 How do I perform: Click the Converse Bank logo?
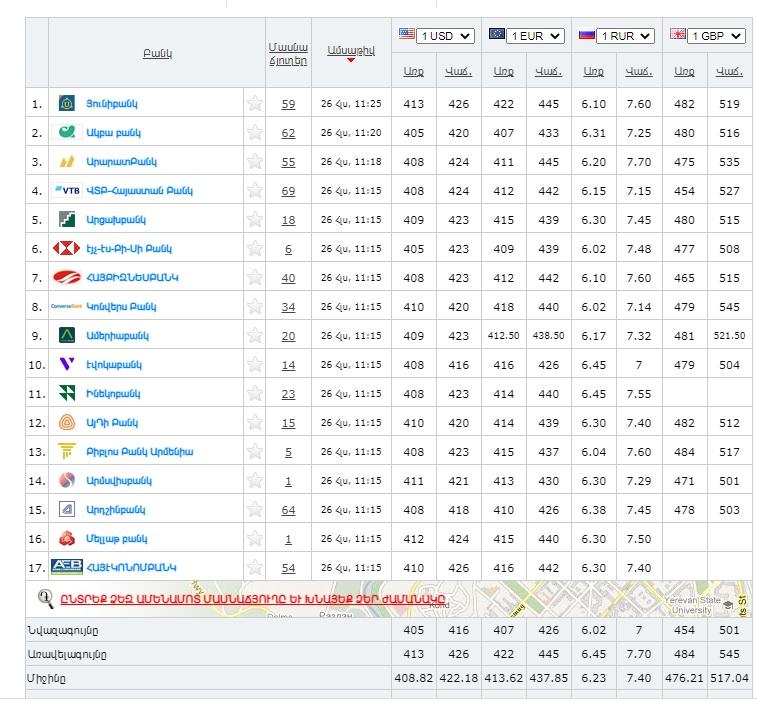coord(66,306)
